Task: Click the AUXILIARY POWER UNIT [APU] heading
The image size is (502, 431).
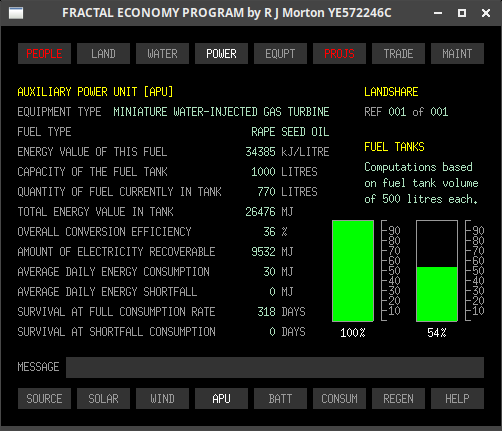Action: 95,92
